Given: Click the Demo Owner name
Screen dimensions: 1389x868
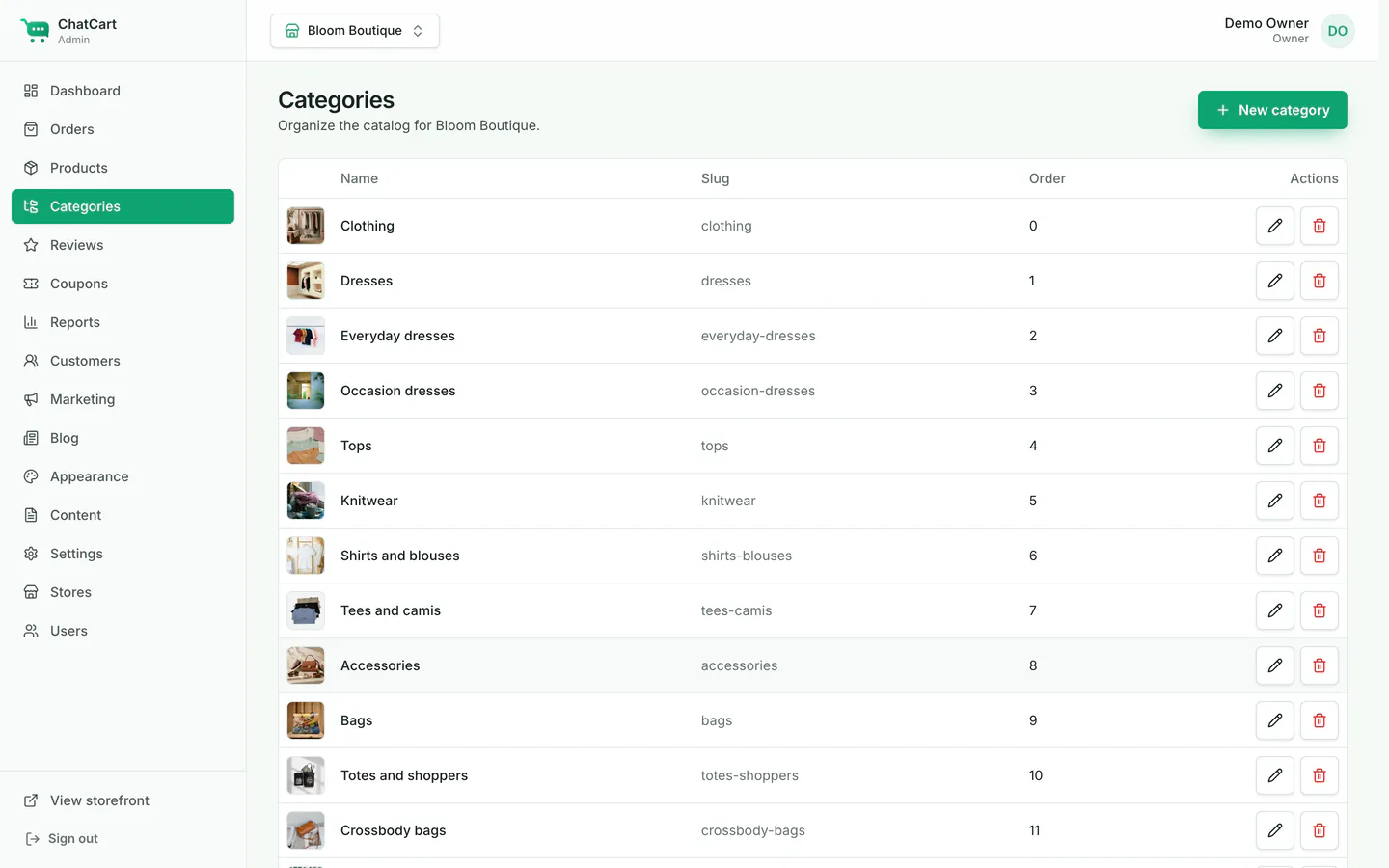Looking at the screenshot, I should [x=1266, y=23].
